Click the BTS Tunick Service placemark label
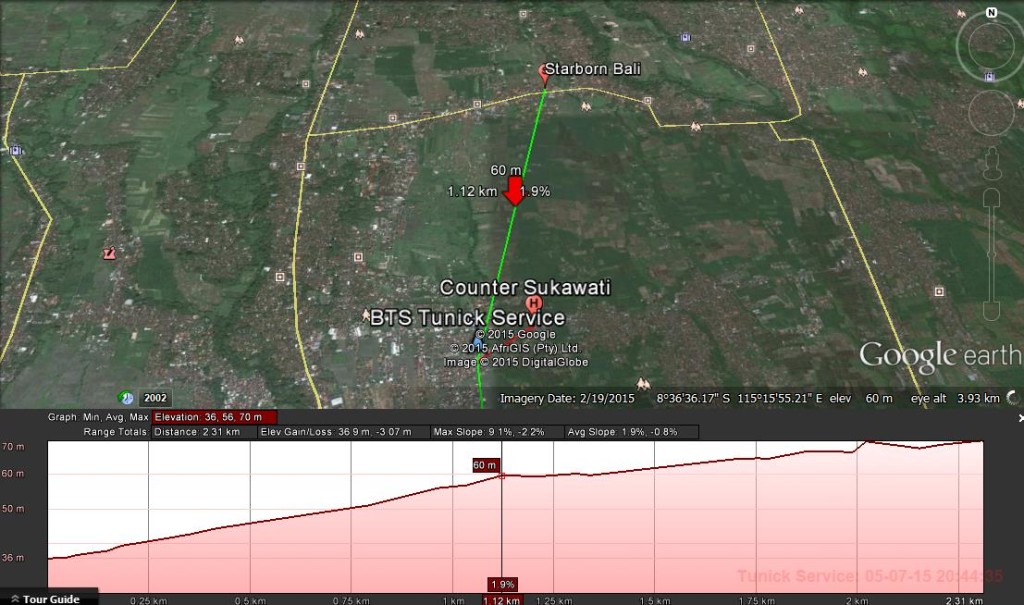Viewport: 1024px width, 605px height. pyautogui.click(x=467, y=318)
